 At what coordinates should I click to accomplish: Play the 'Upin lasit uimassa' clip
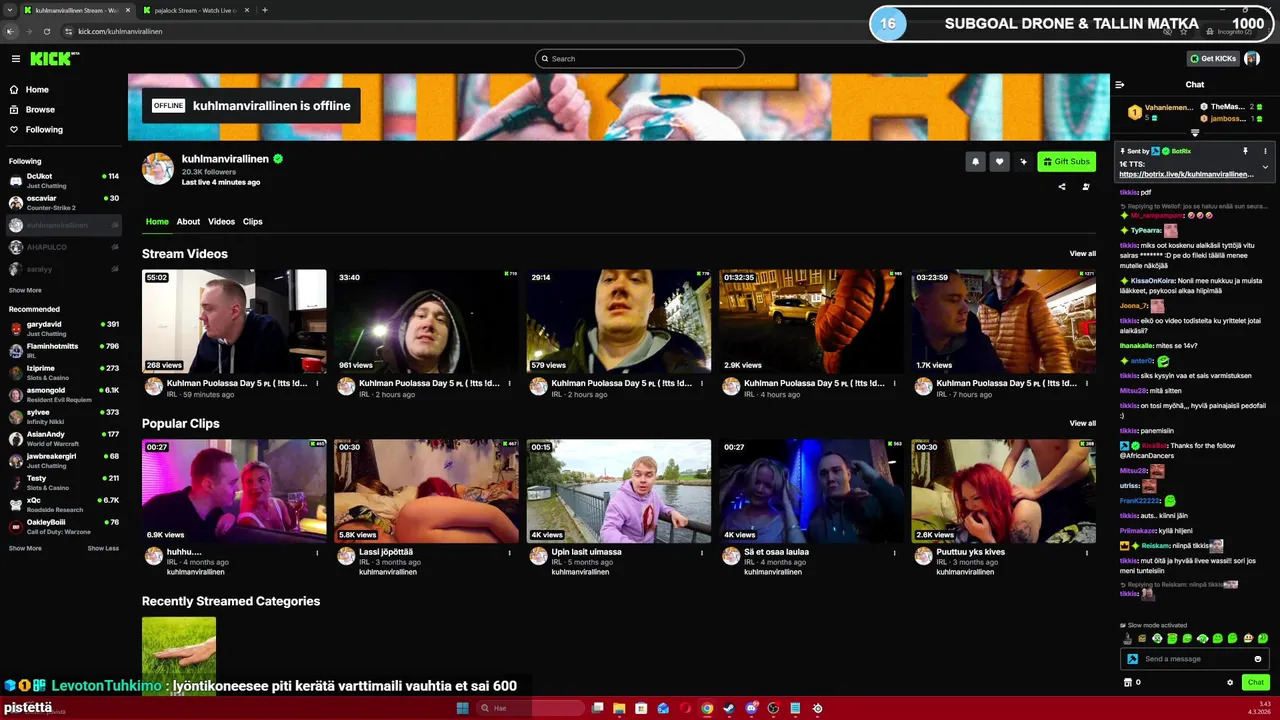click(619, 491)
